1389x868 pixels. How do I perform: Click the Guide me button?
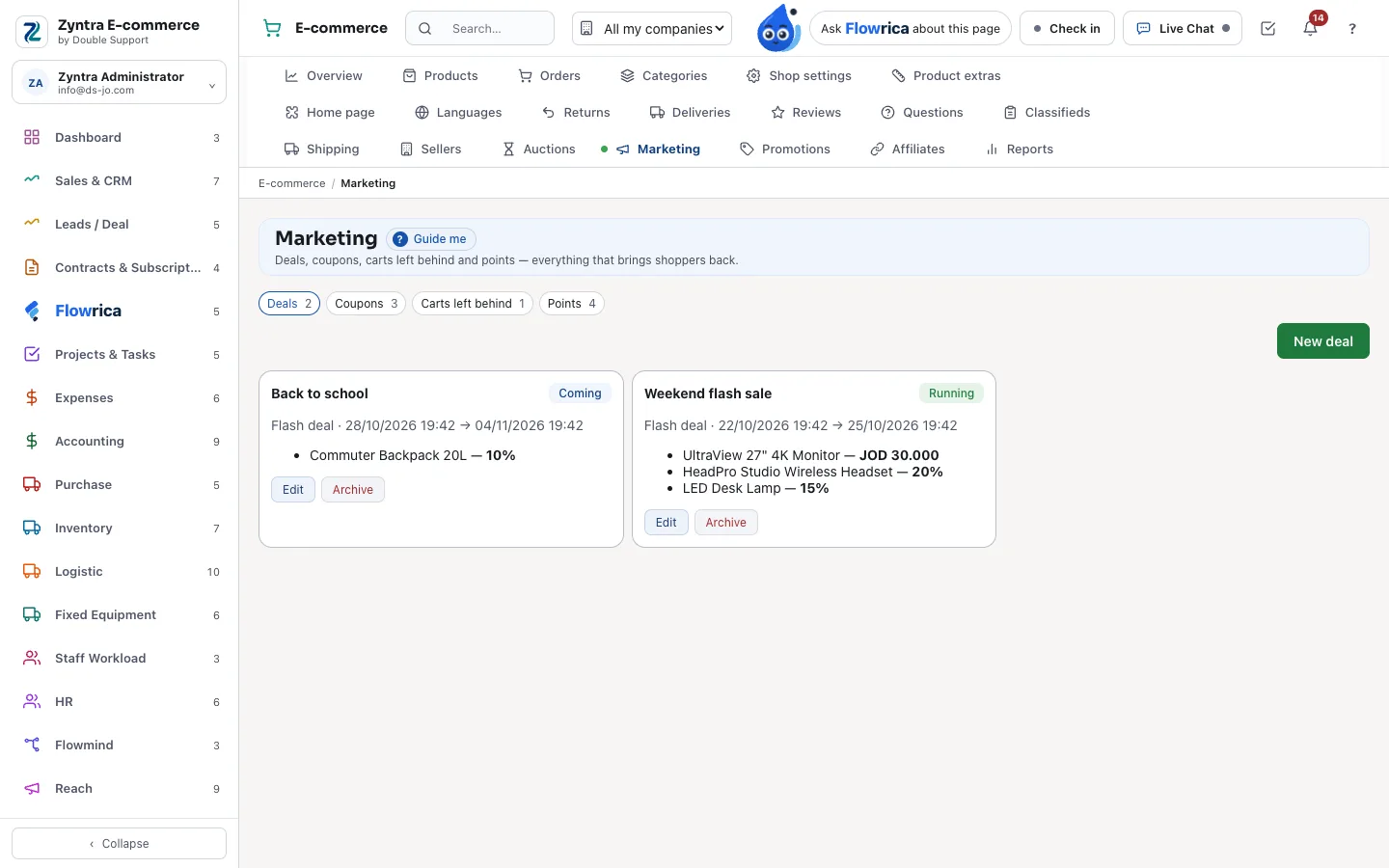pyautogui.click(x=431, y=239)
